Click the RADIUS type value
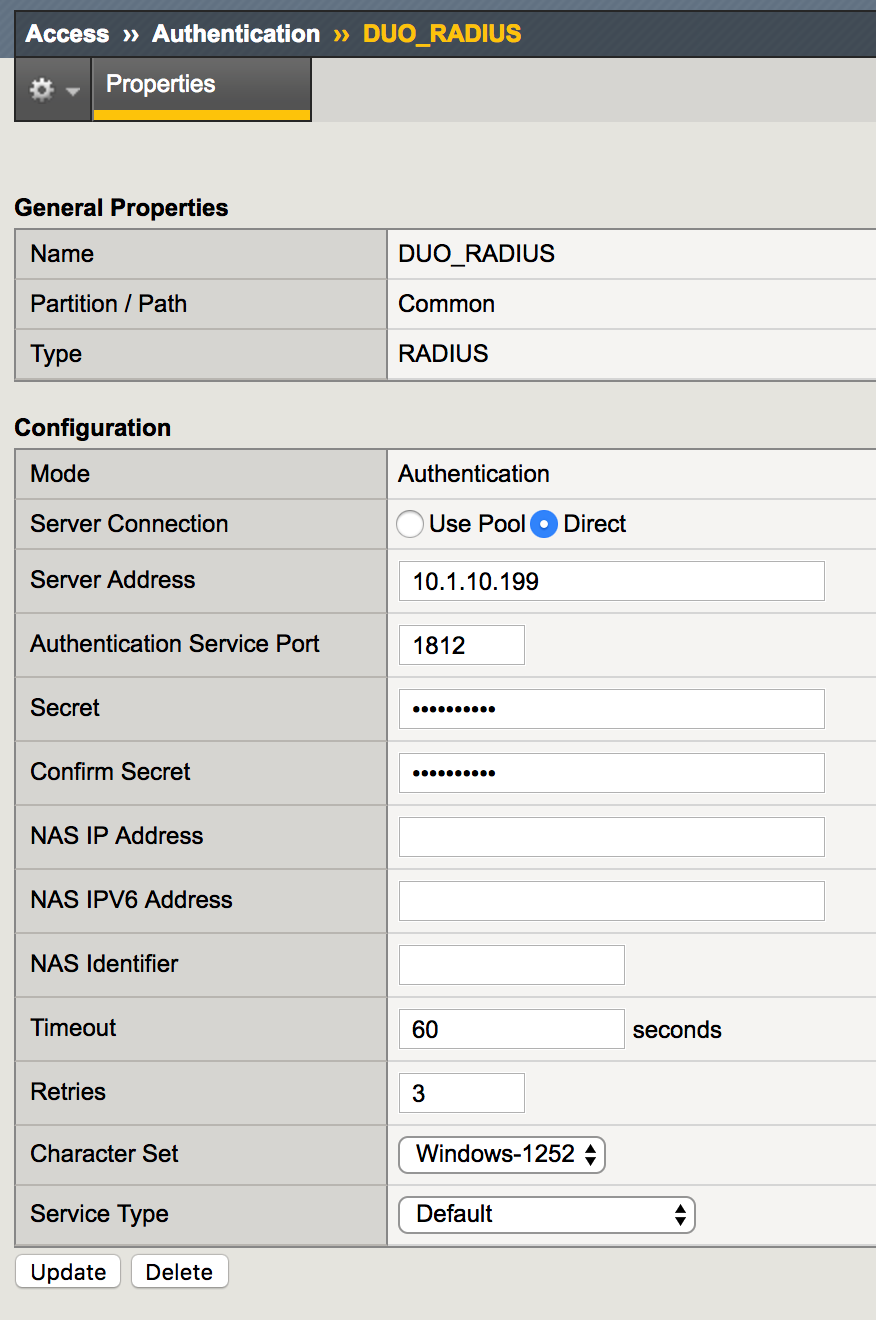Screen dimensions: 876x1320 coord(443,354)
